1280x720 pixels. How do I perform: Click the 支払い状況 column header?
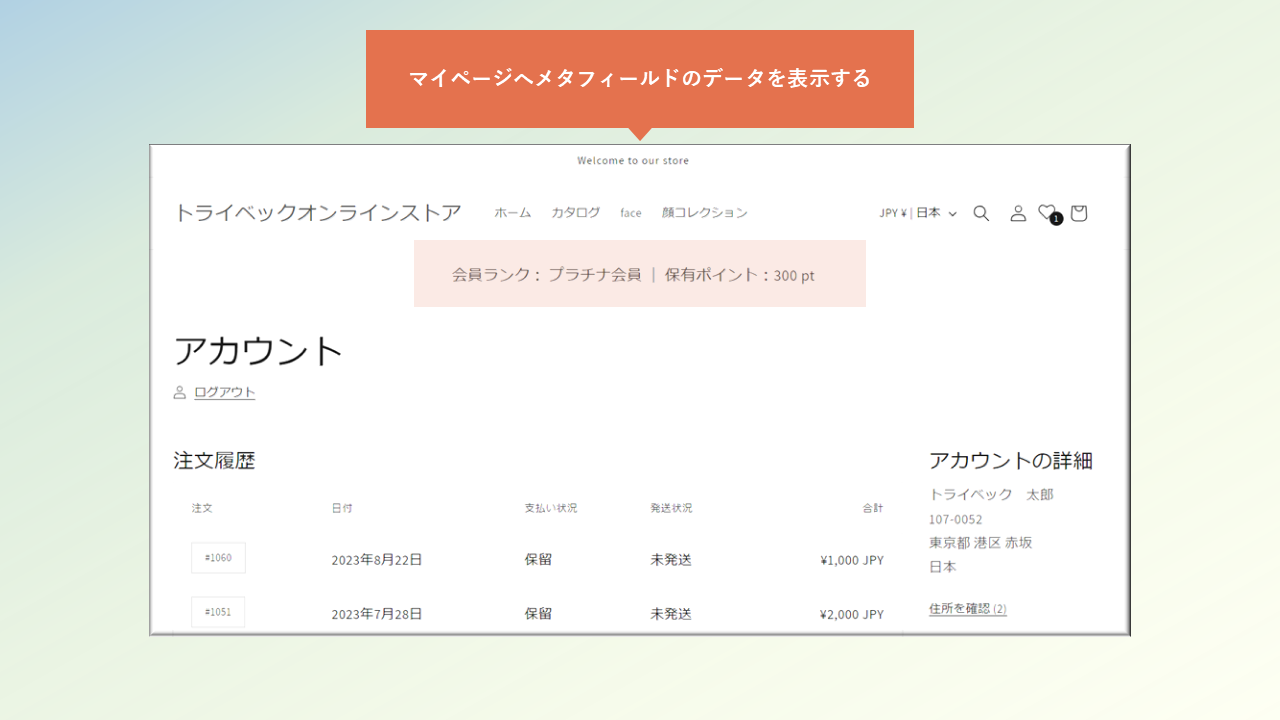click(x=551, y=508)
